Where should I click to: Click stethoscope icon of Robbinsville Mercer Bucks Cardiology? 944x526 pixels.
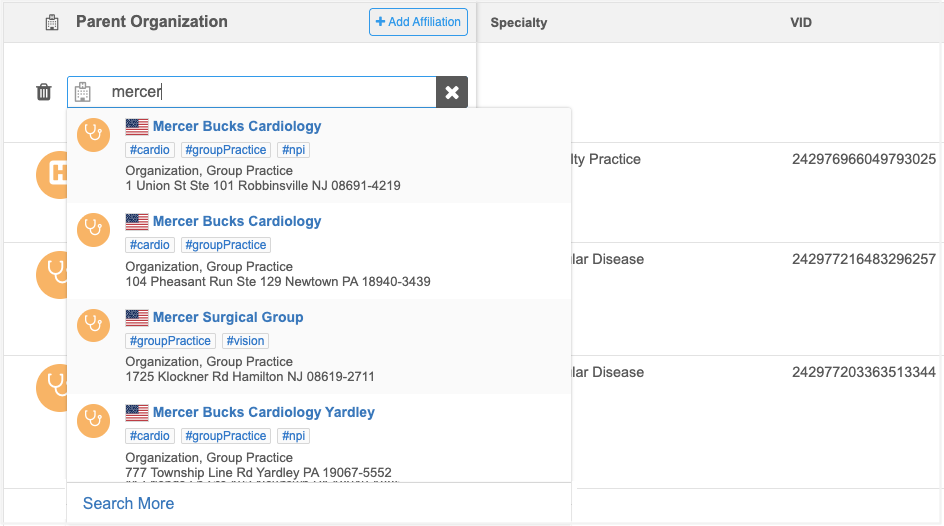coord(93,135)
